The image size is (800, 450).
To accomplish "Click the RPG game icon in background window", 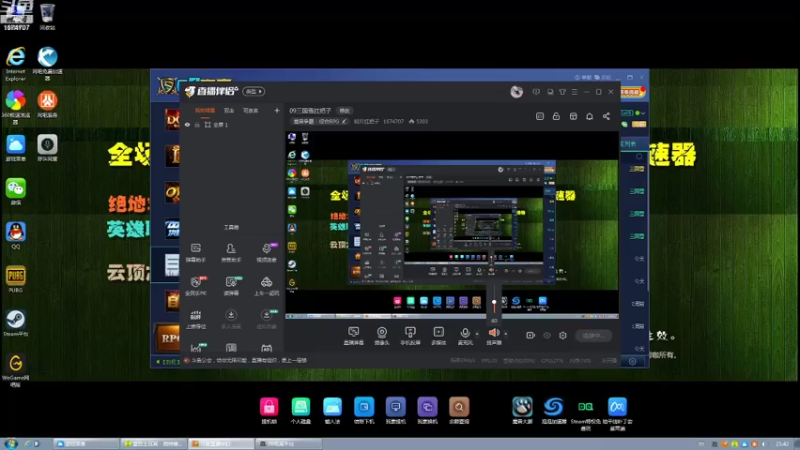I will tap(167, 338).
